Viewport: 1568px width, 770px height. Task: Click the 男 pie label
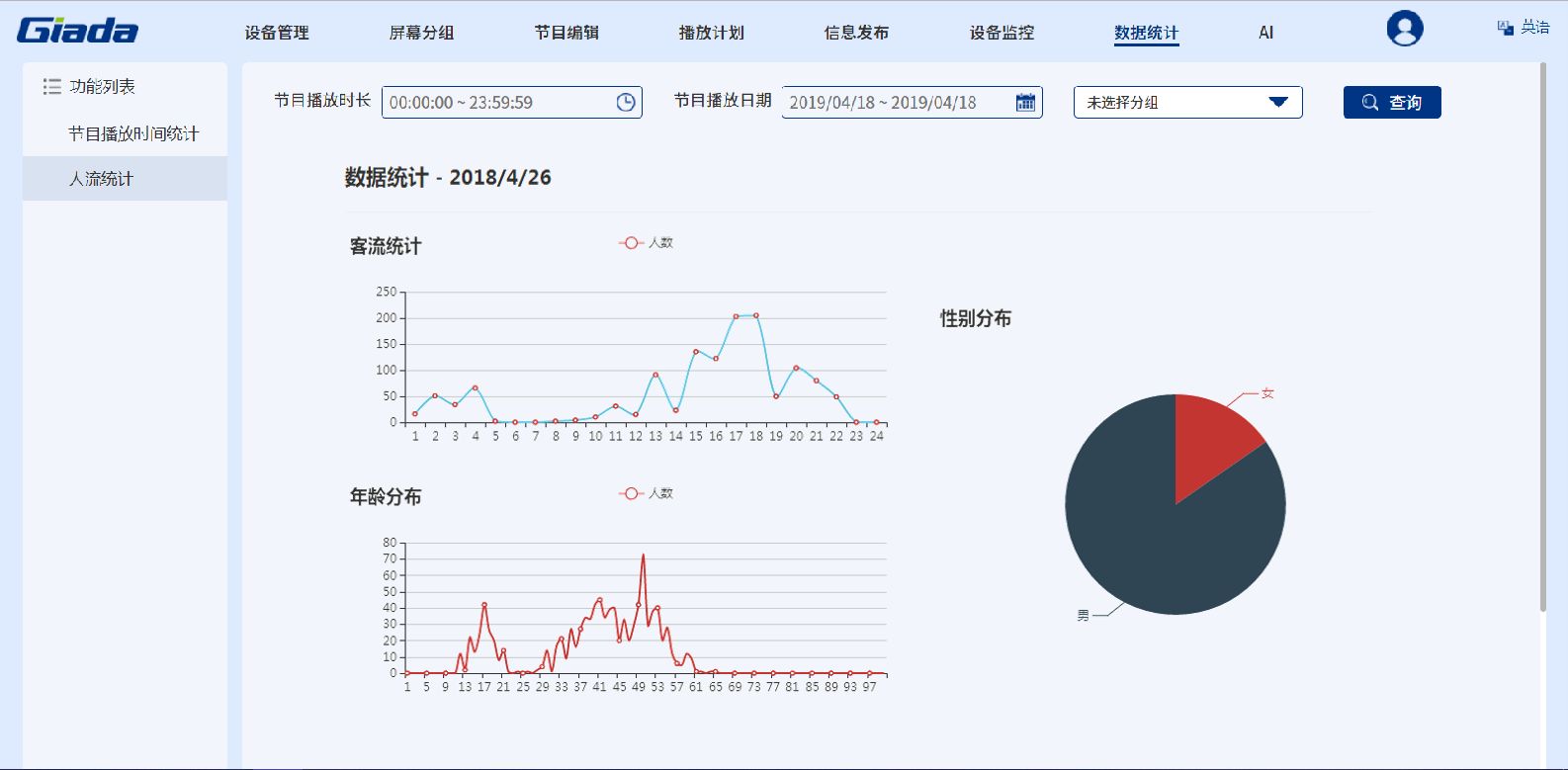[1083, 616]
